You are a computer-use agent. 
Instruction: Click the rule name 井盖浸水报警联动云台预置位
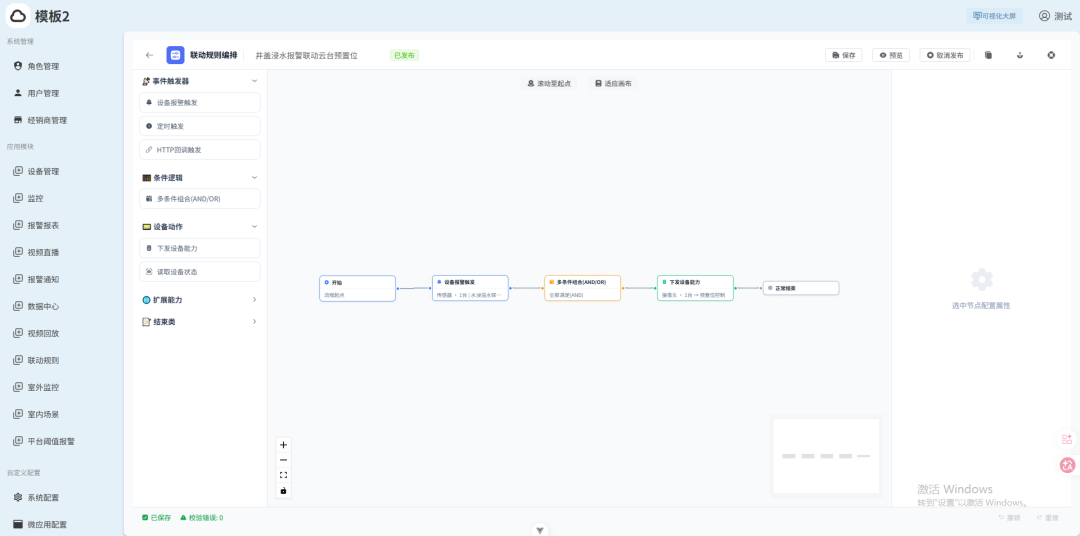307,55
